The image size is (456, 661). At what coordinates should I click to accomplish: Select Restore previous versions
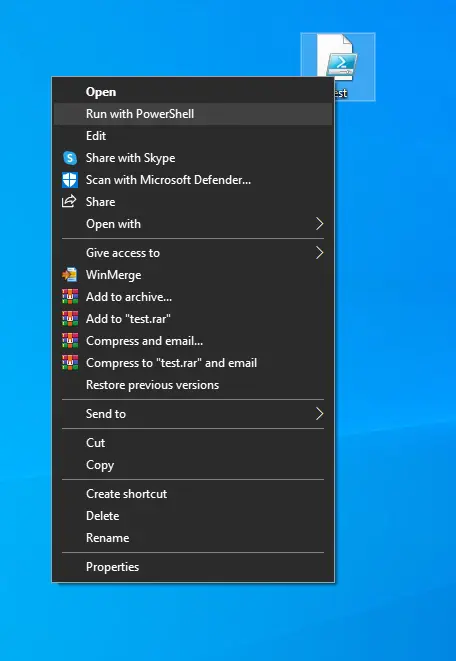[x=193, y=385]
